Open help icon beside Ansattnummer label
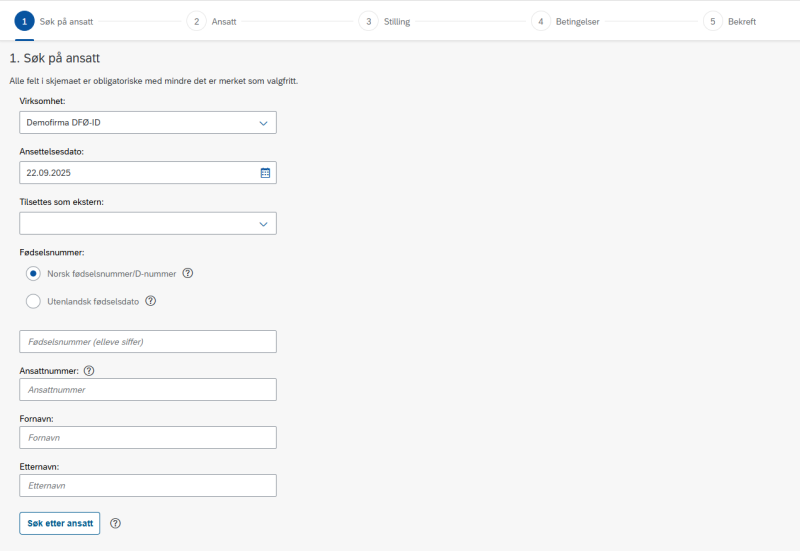The width and height of the screenshot is (800, 551). coord(89,371)
